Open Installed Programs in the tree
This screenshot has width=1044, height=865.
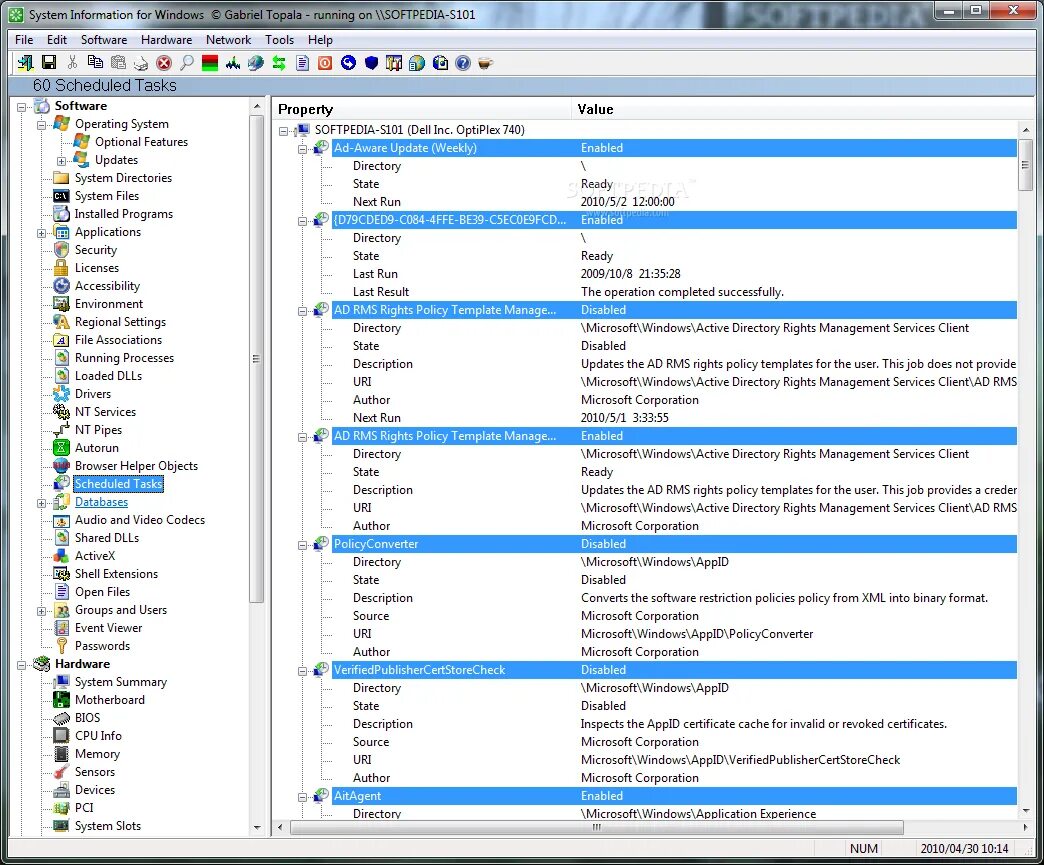[x=124, y=214]
